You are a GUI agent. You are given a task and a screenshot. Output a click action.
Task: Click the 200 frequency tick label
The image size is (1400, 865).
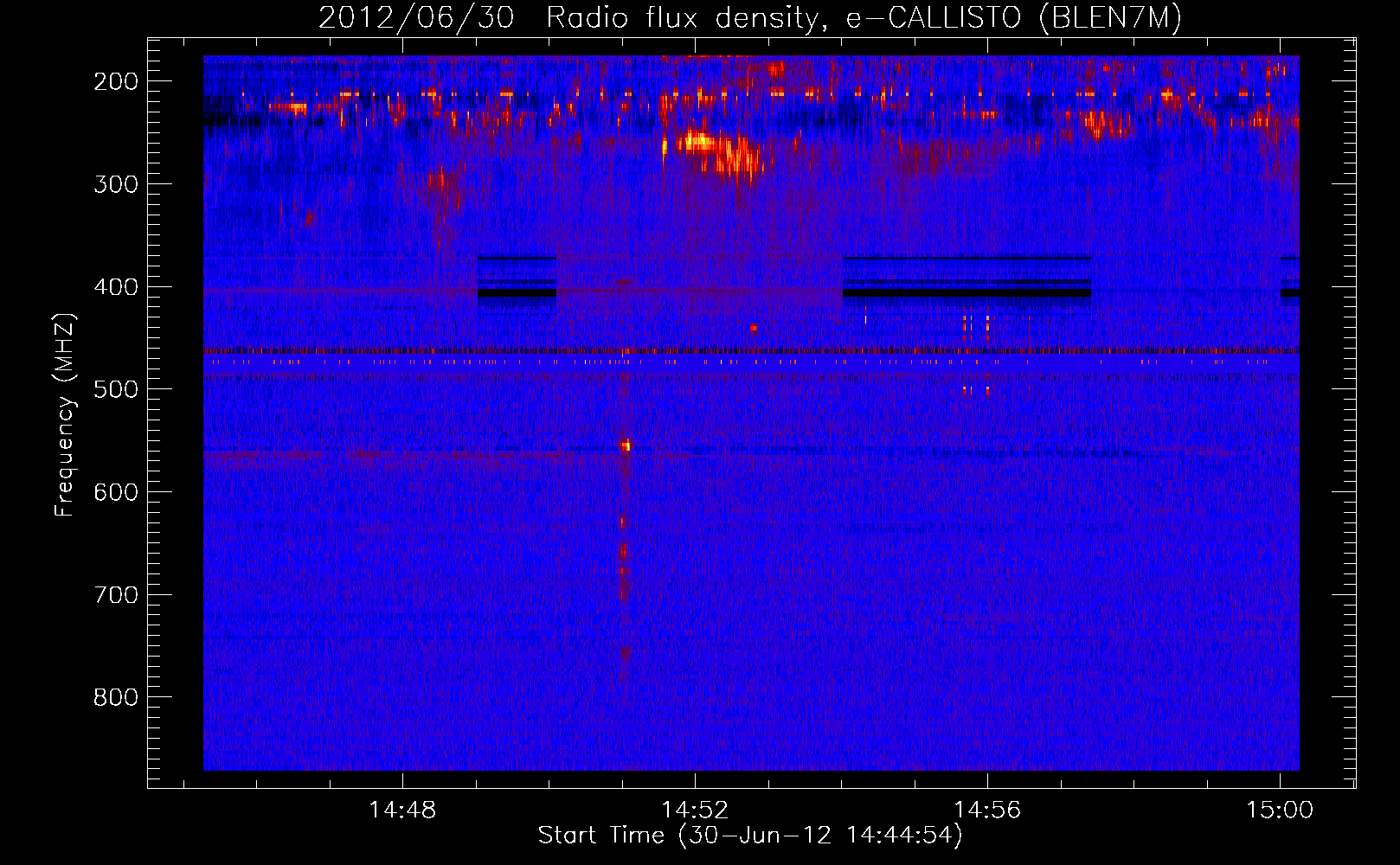coord(116,81)
